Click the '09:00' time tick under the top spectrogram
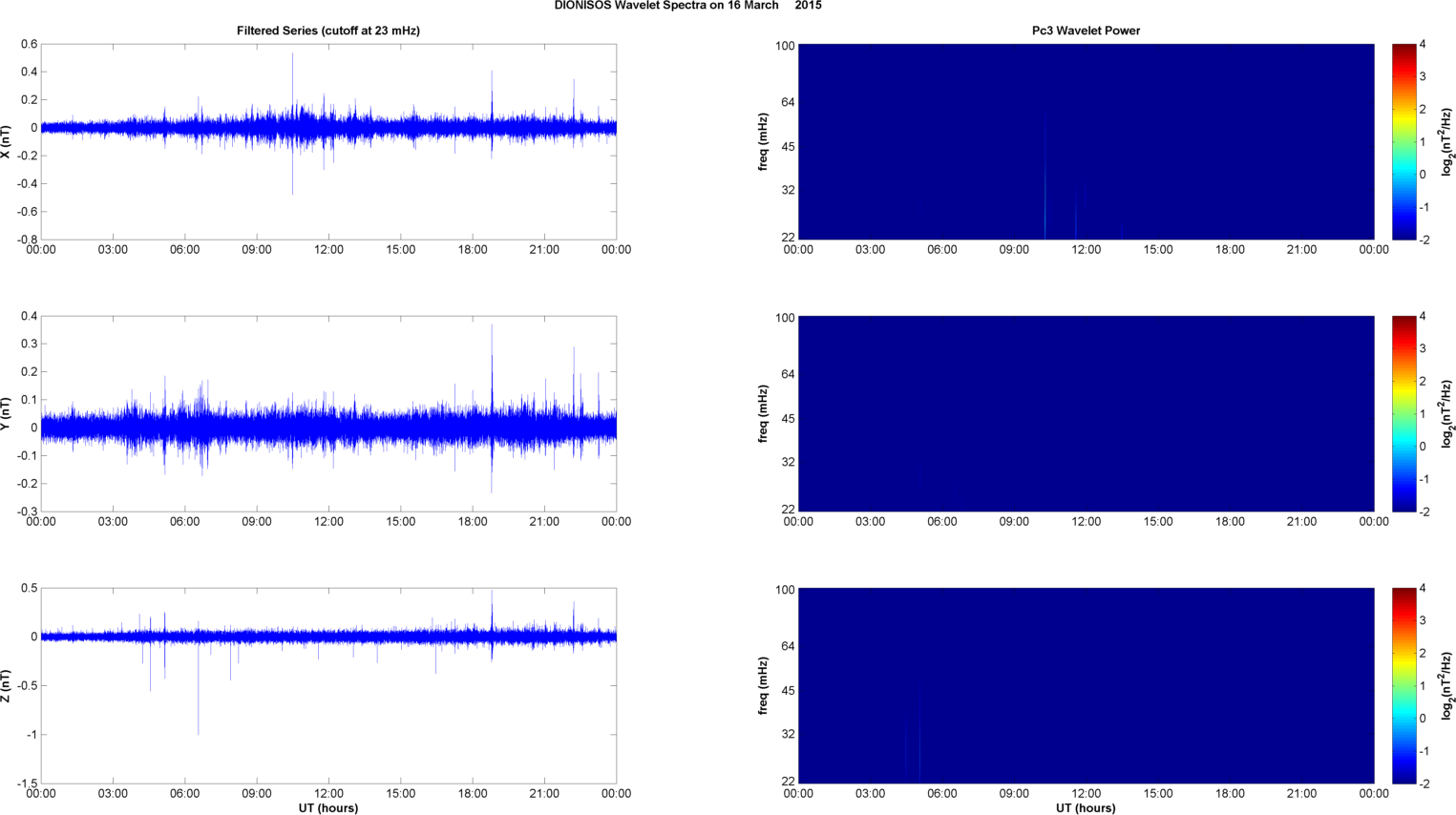 [x=1014, y=250]
